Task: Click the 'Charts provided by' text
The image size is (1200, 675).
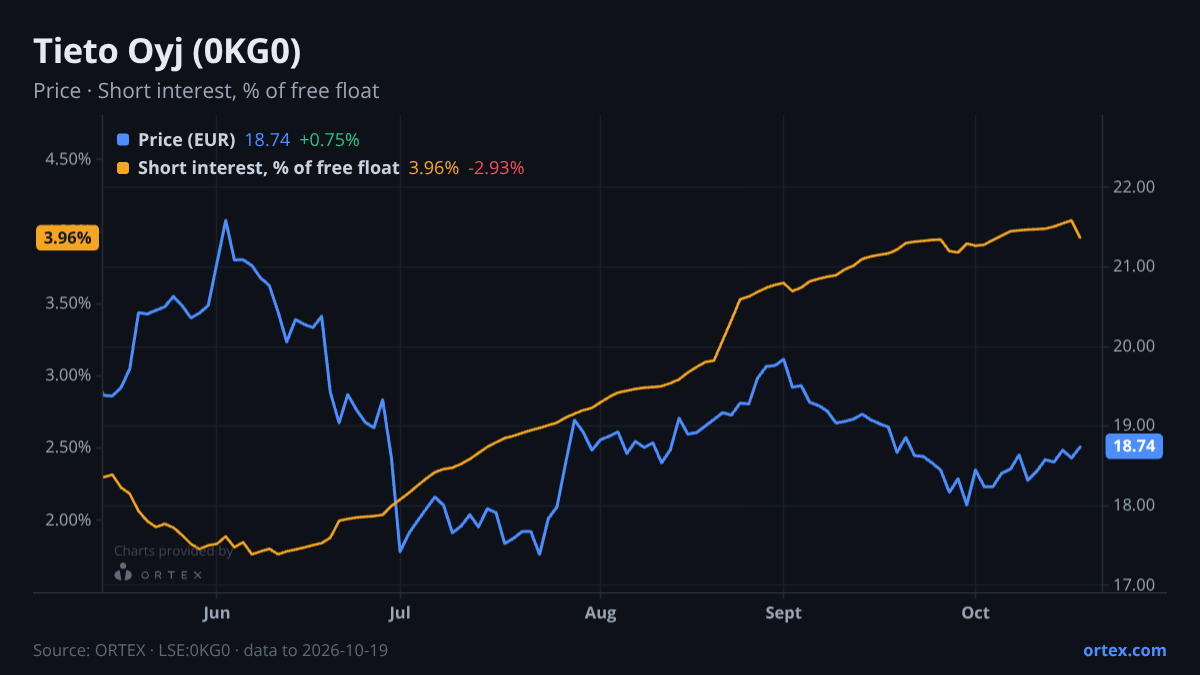Action: pyautogui.click(x=173, y=551)
